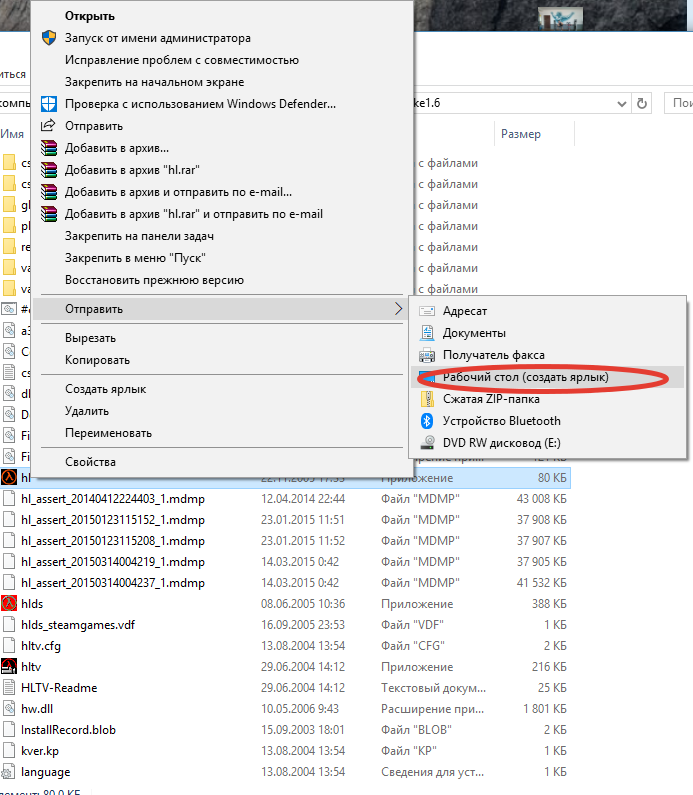The image size is (693, 795).
Task: Click the DVD RW drive (E:) icon
Action: [x=427, y=443]
